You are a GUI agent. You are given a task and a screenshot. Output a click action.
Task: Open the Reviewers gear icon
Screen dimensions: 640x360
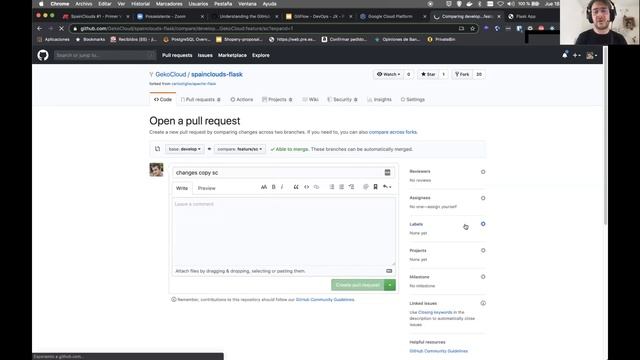pos(483,172)
